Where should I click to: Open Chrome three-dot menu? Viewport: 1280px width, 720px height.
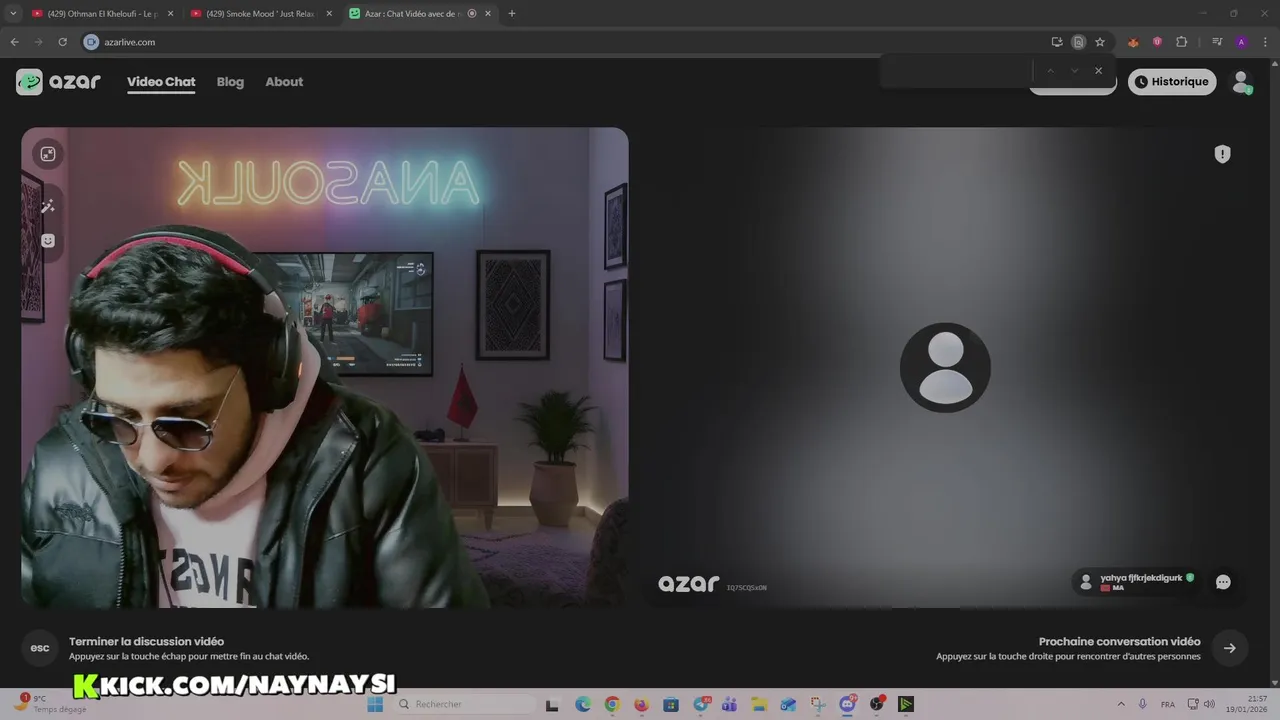point(1265,42)
